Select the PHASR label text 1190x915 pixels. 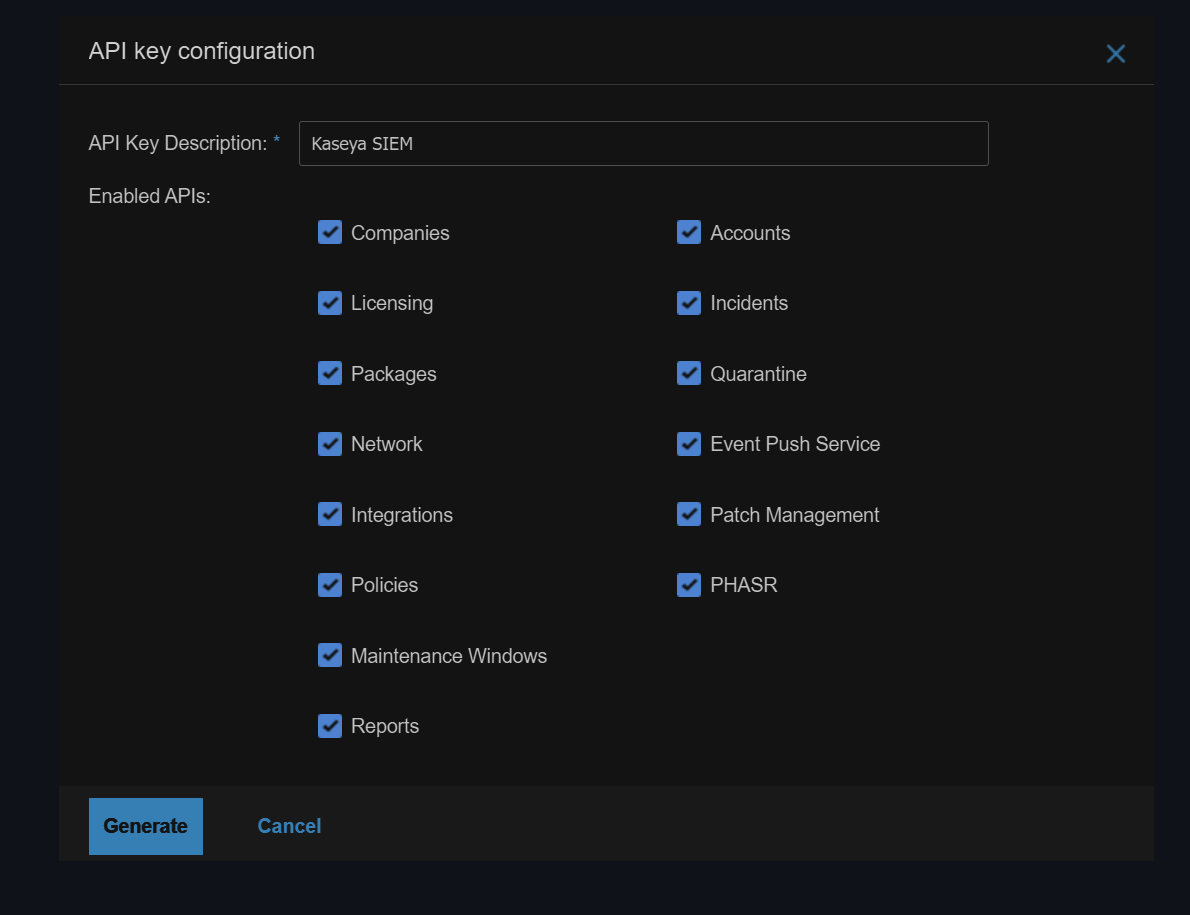(744, 585)
